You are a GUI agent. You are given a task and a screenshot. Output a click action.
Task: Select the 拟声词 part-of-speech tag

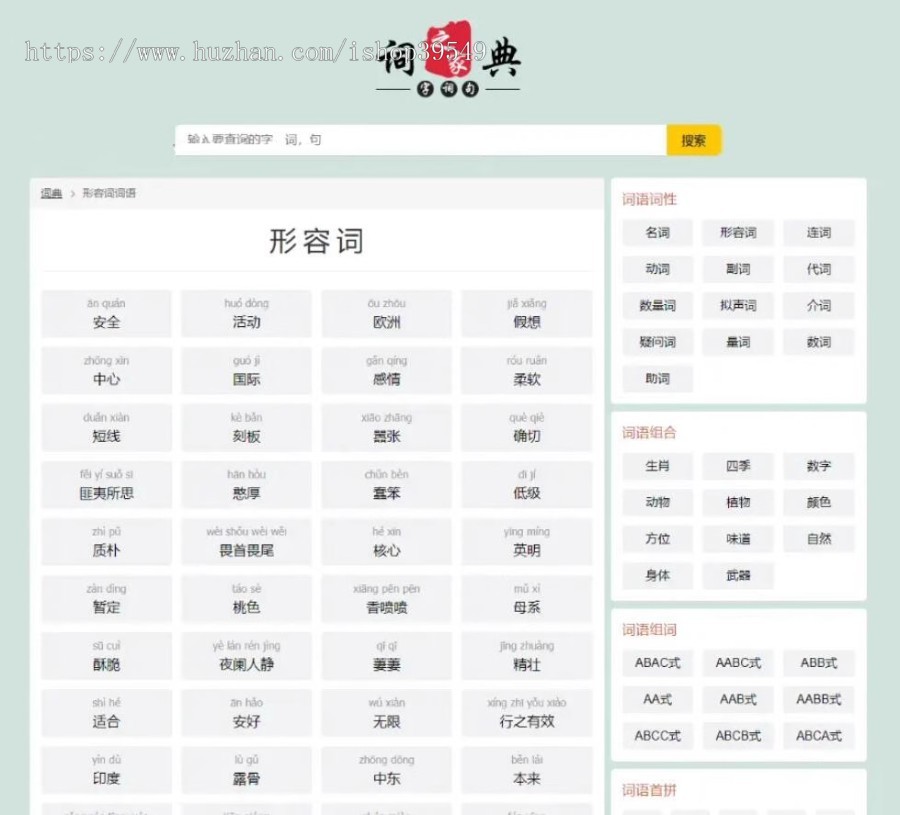point(738,306)
